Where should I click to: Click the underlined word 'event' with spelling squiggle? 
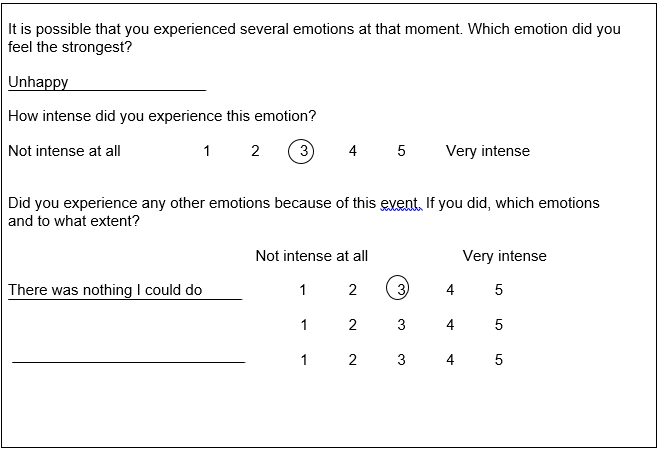coord(401,203)
